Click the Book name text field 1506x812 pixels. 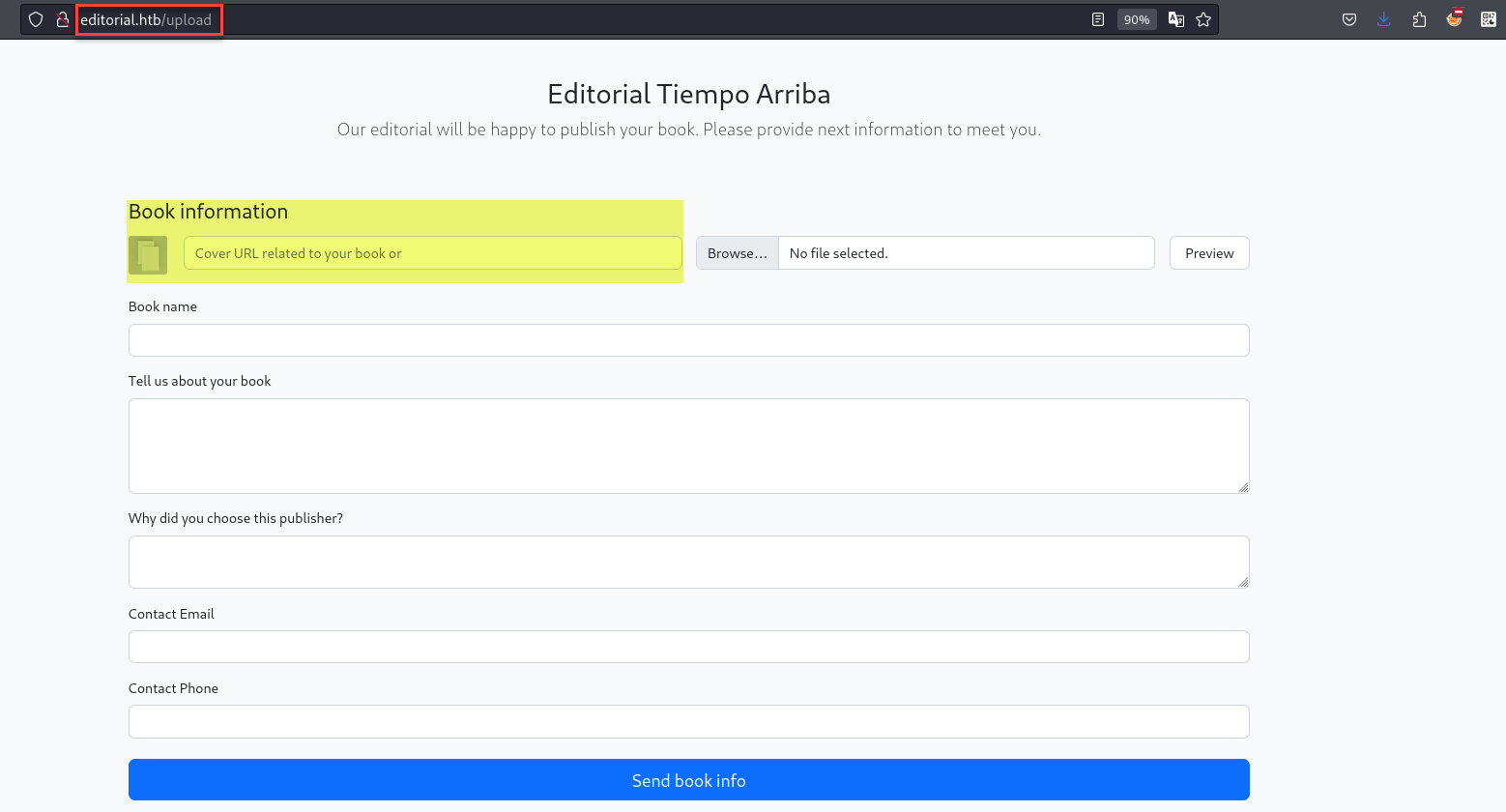click(x=688, y=340)
